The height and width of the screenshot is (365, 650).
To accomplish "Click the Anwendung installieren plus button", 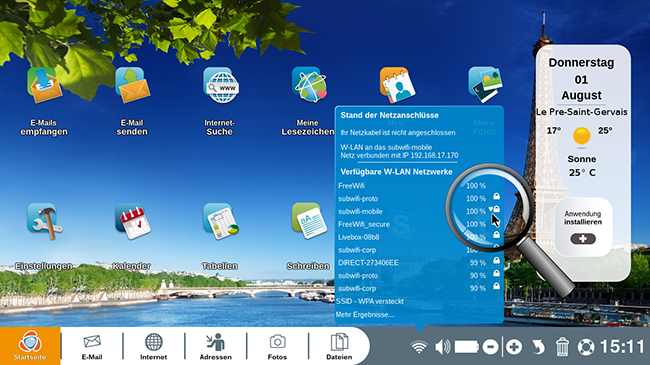I will (583, 239).
